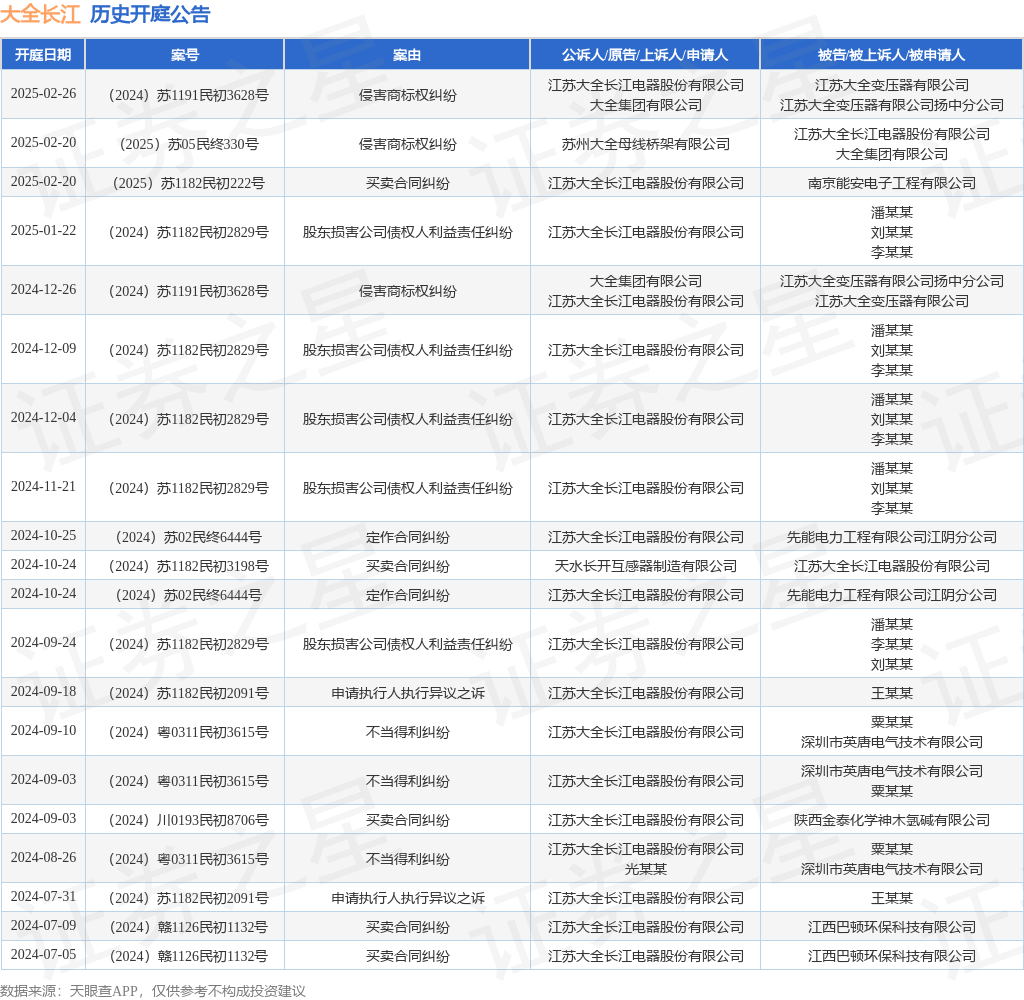Click 买卖合同纠纷 in the 苏1182民初222号 row

coord(407,184)
